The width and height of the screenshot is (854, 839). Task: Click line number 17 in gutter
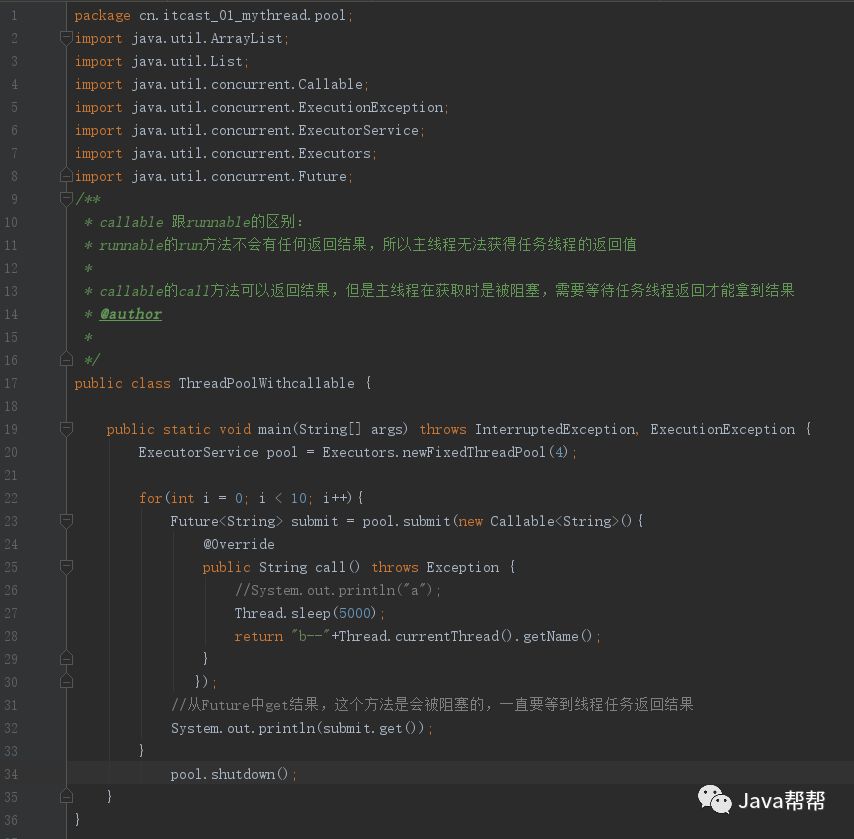click(10, 383)
